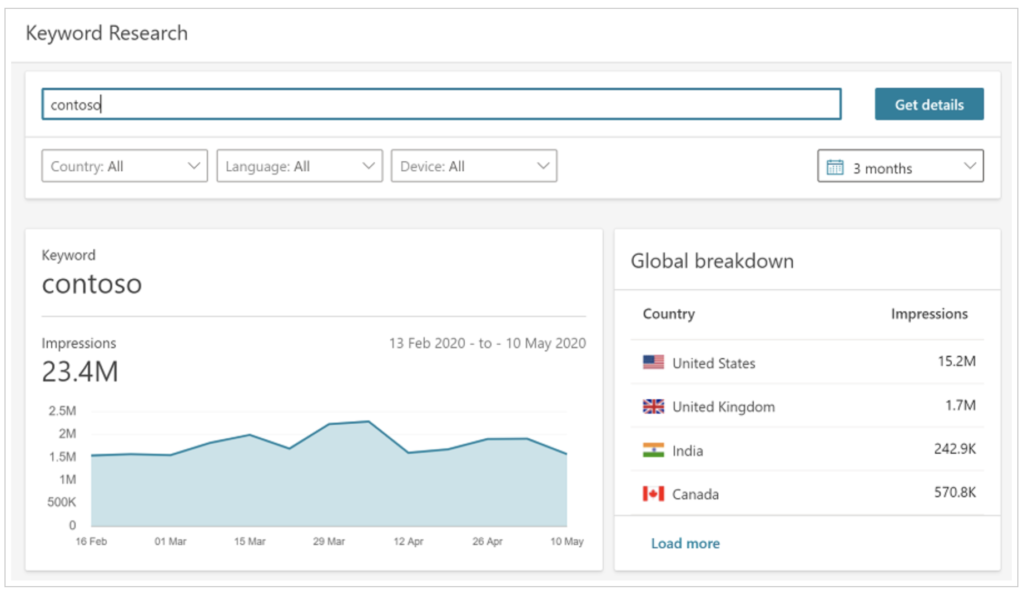Click the 242.9K impressions value
The image size is (1024, 595).
(x=955, y=449)
